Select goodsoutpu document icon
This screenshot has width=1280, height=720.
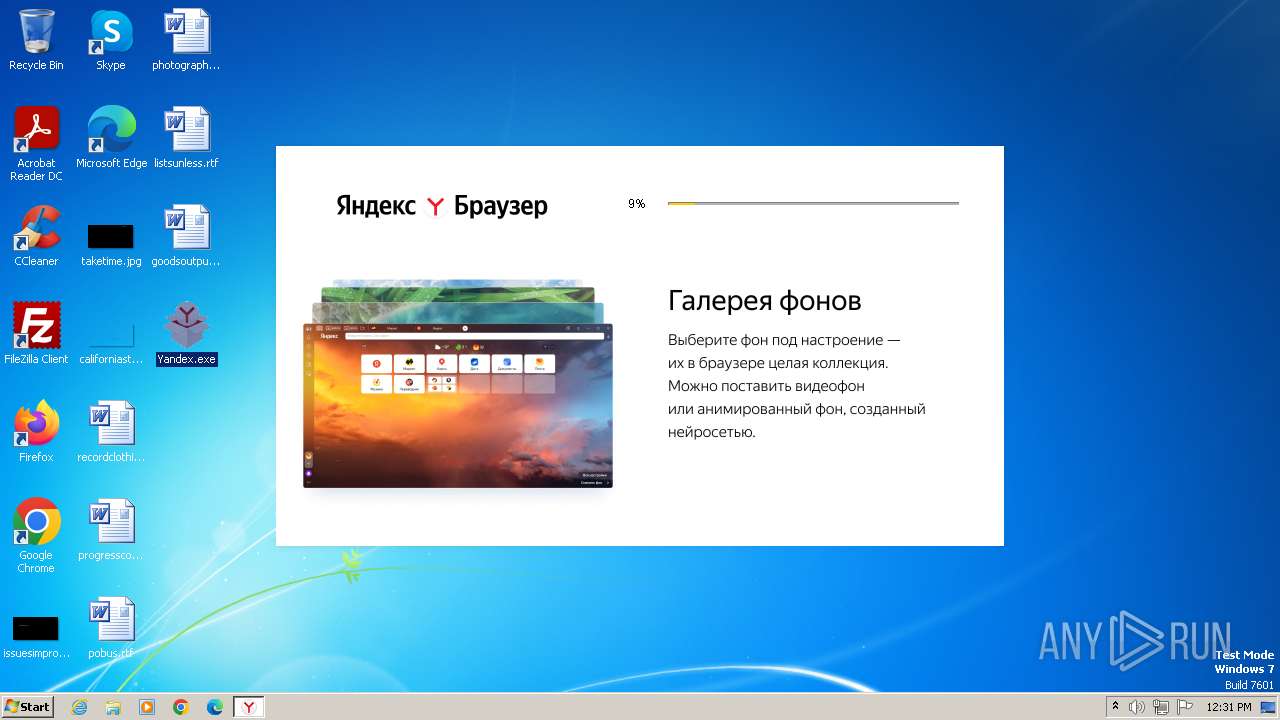click(x=186, y=236)
